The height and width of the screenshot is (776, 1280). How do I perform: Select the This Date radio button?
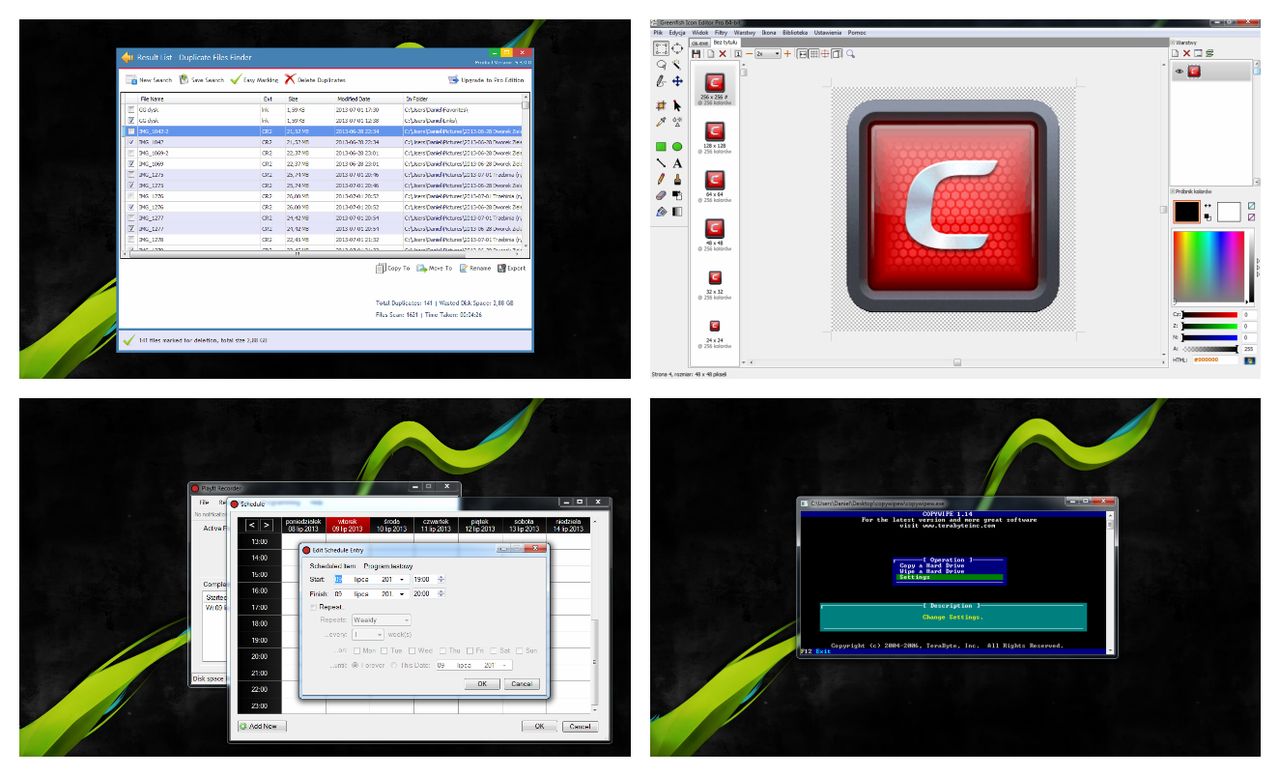click(394, 665)
